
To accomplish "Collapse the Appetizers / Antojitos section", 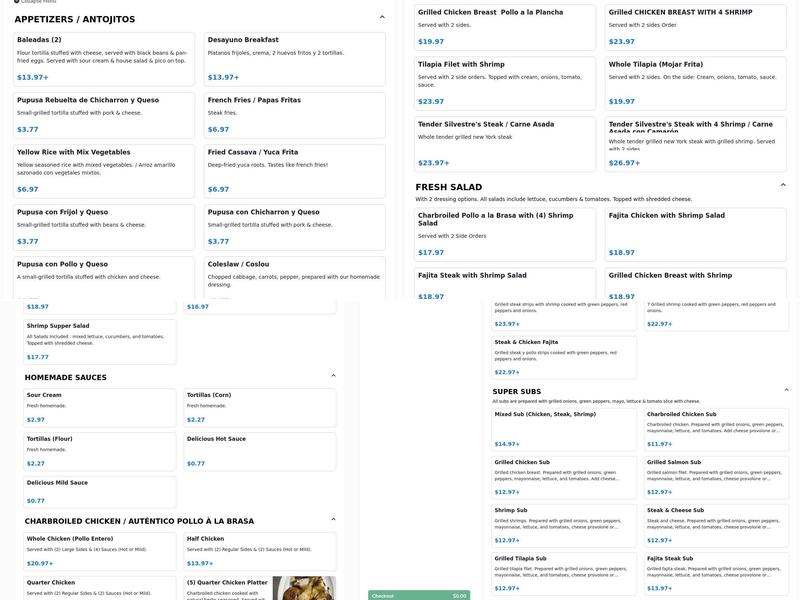I will tap(382, 17).
